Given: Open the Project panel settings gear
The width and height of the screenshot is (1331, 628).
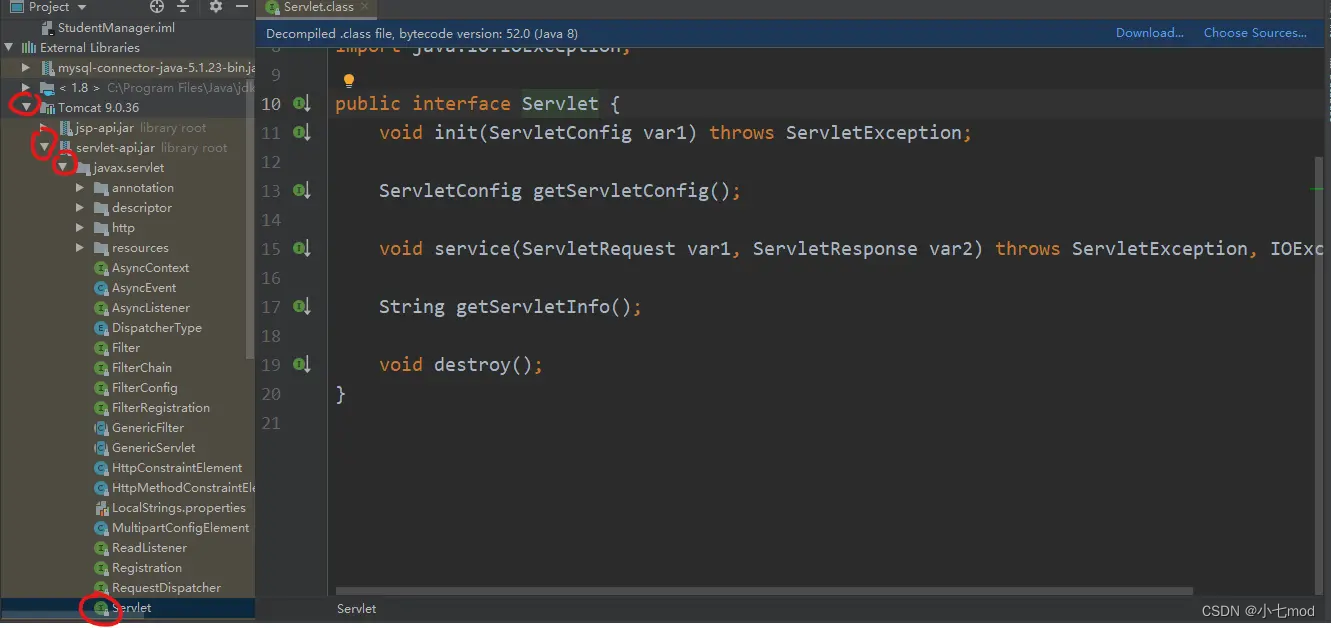Looking at the screenshot, I should (216, 7).
